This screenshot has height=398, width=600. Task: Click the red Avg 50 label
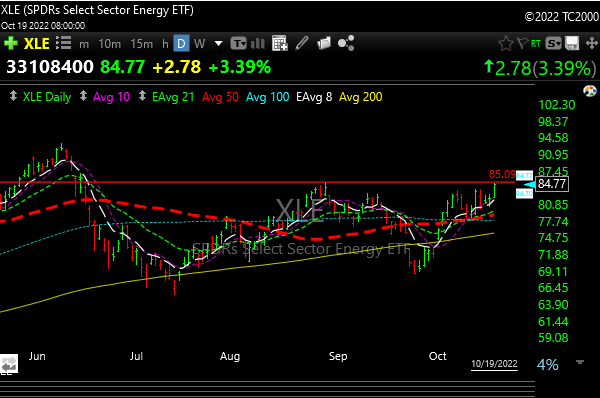pos(220,97)
